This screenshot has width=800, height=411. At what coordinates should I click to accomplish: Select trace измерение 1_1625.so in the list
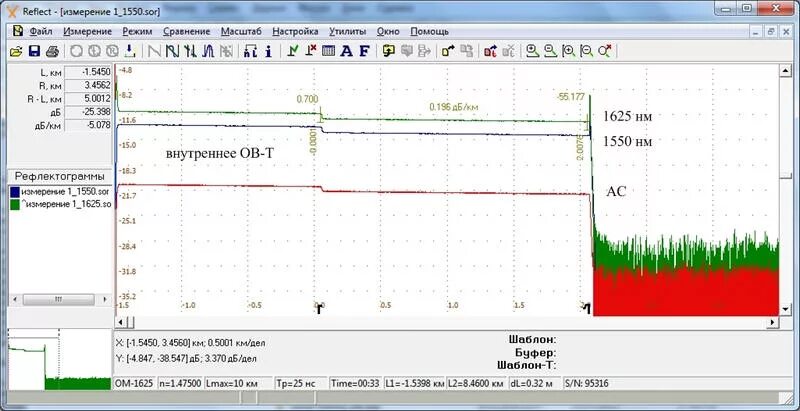point(65,204)
